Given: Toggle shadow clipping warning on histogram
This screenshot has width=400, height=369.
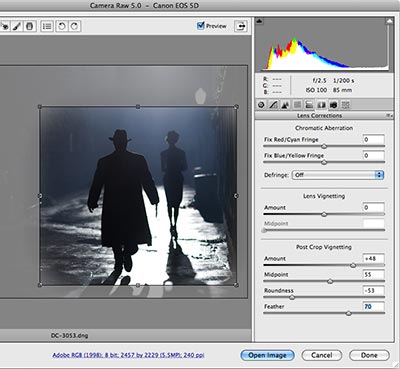Looking at the screenshot, I should click(x=259, y=21).
